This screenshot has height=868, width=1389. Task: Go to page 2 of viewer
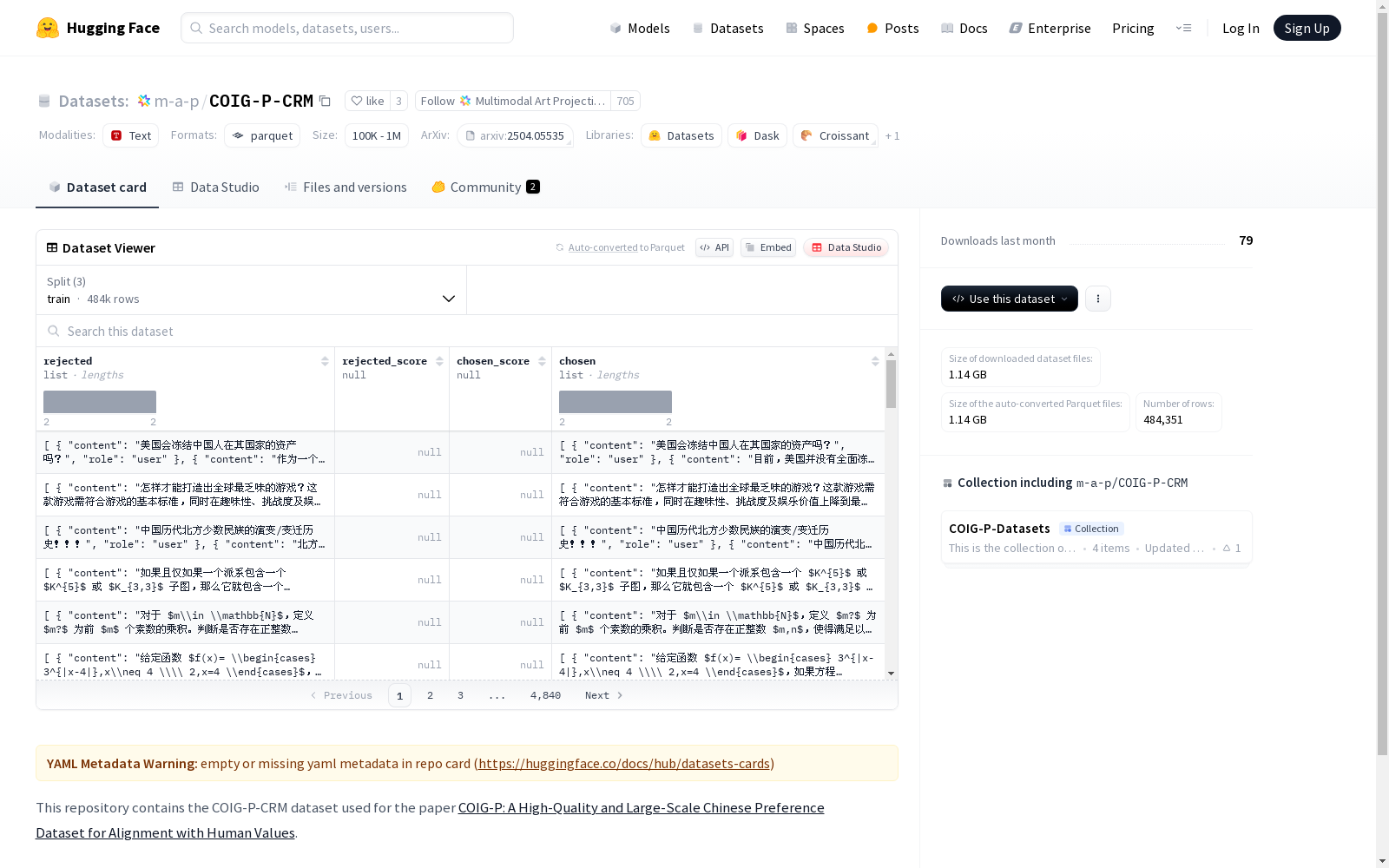point(430,695)
